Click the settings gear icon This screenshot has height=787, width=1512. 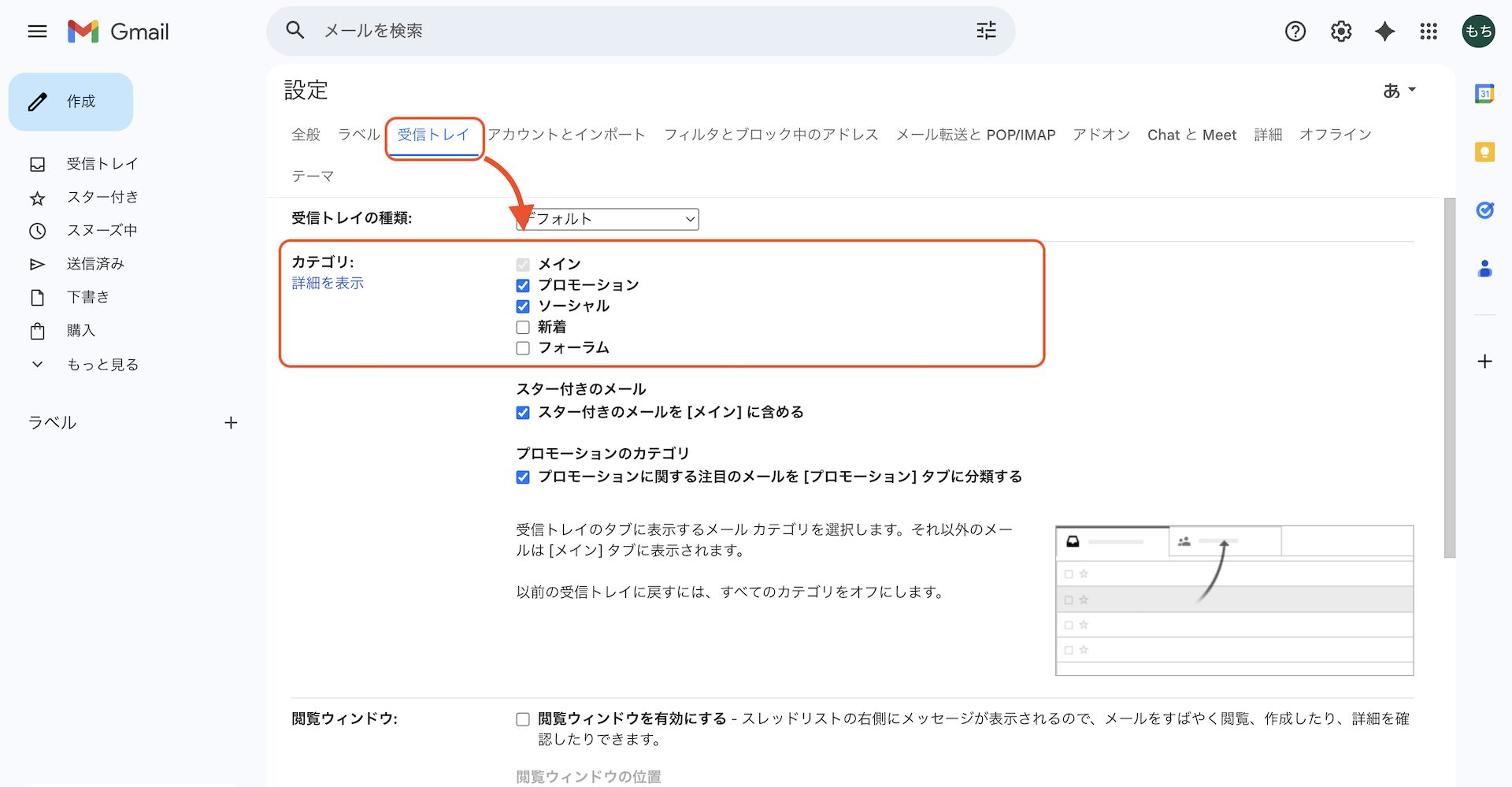point(1340,32)
